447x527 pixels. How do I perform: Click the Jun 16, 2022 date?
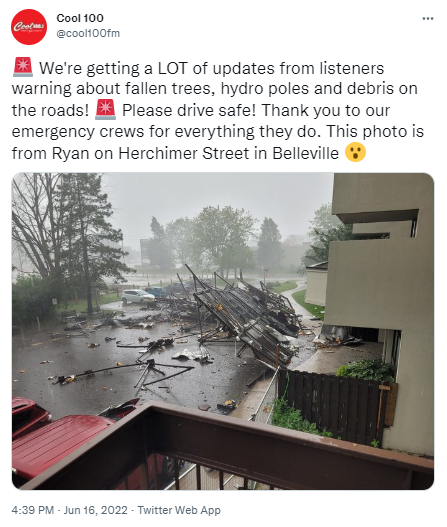(x=95, y=510)
